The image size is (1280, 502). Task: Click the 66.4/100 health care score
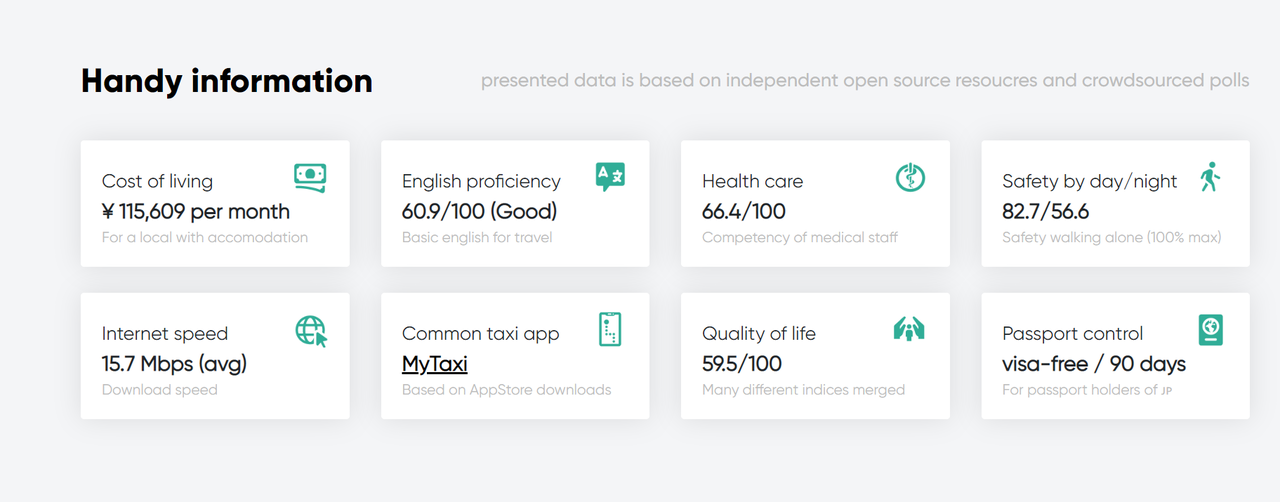[x=744, y=211]
